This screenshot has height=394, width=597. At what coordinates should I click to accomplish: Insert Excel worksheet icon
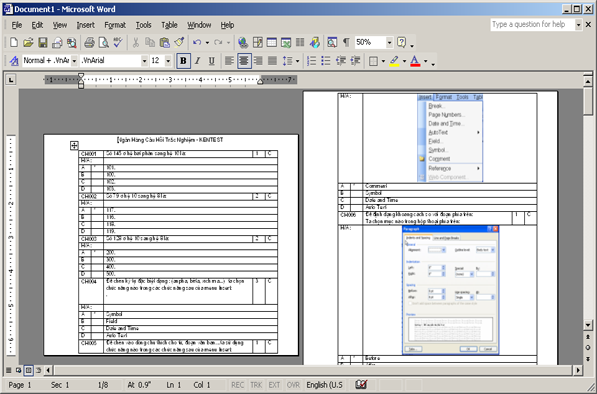click(286, 42)
